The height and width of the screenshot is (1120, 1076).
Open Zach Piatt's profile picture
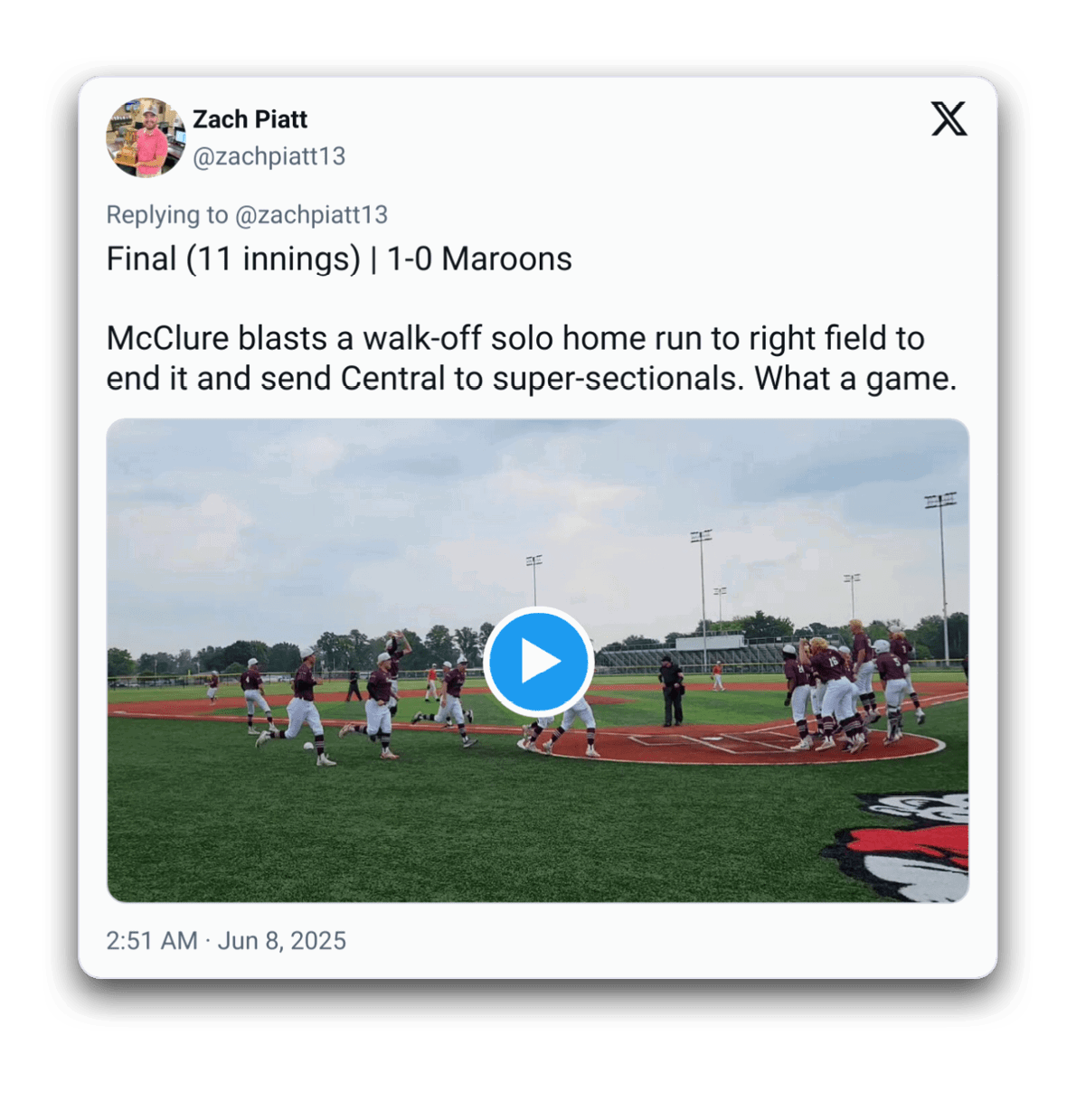[x=146, y=137]
